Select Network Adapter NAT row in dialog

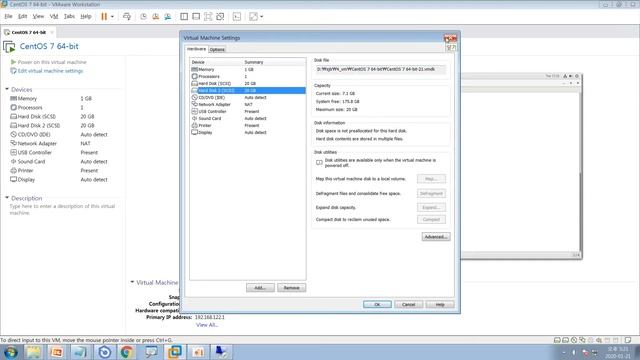pyautogui.click(x=248, y=104)
